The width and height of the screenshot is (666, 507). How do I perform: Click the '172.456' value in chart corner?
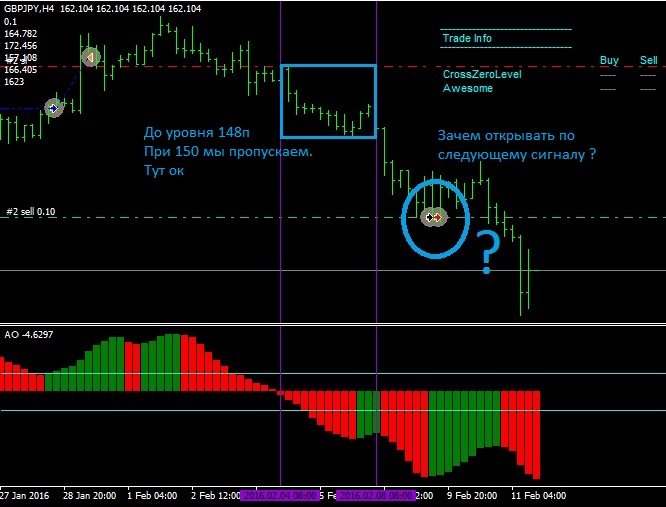[20, 45]
